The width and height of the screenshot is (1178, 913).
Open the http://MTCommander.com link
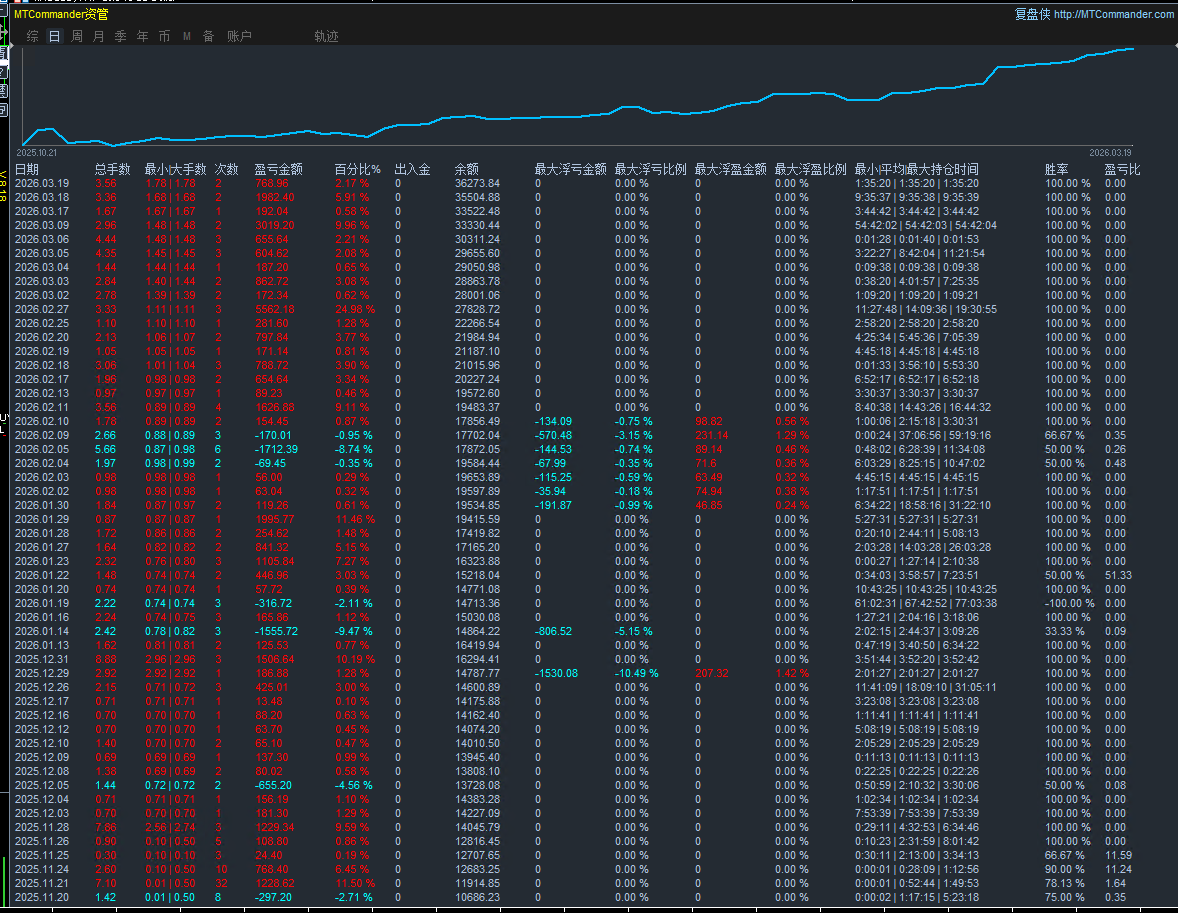coord(1113,14)
